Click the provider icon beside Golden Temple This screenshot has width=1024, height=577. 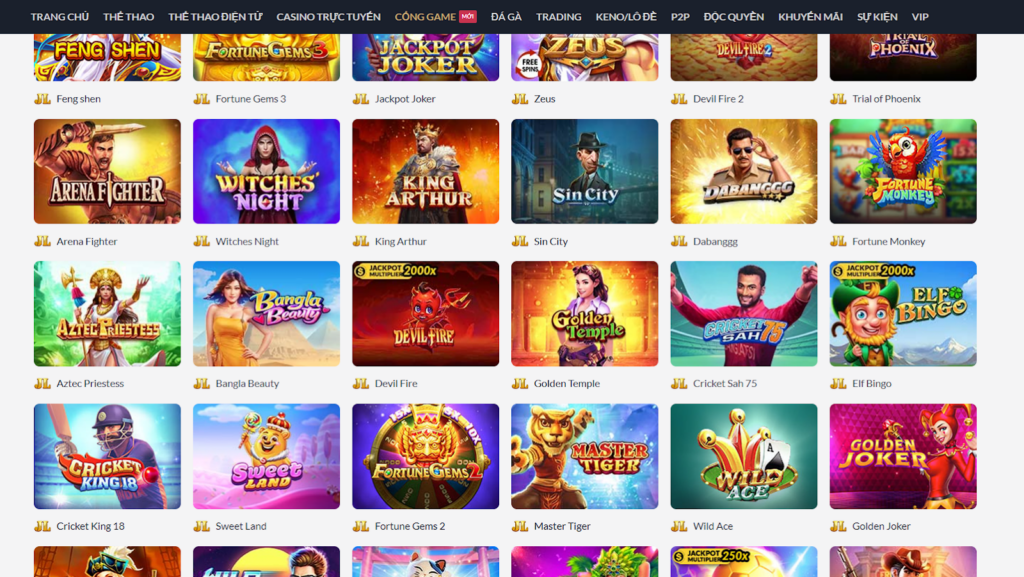[520, 384]
